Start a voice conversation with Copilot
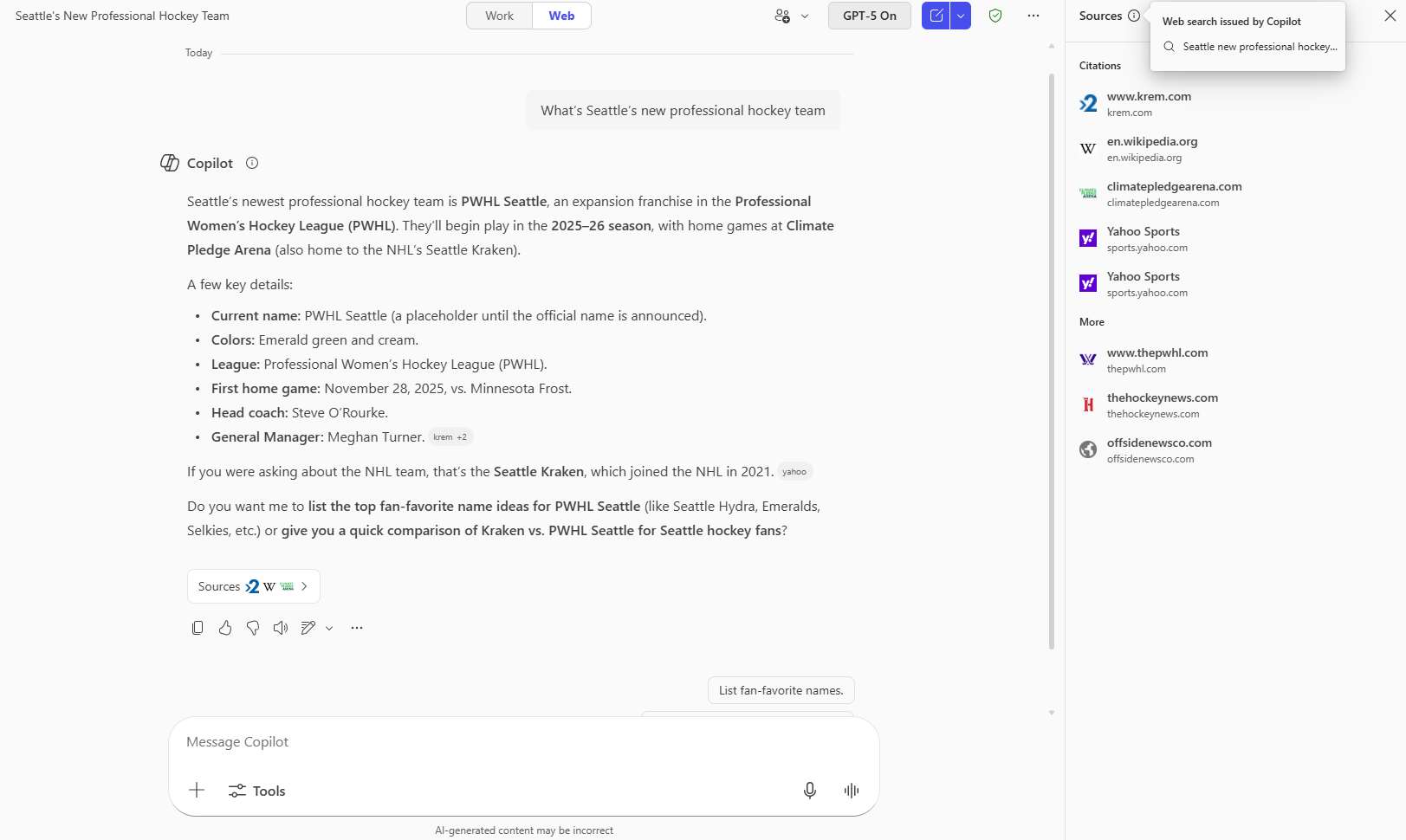The width and height of the screenshot is (1406, 840). point(851,790)
